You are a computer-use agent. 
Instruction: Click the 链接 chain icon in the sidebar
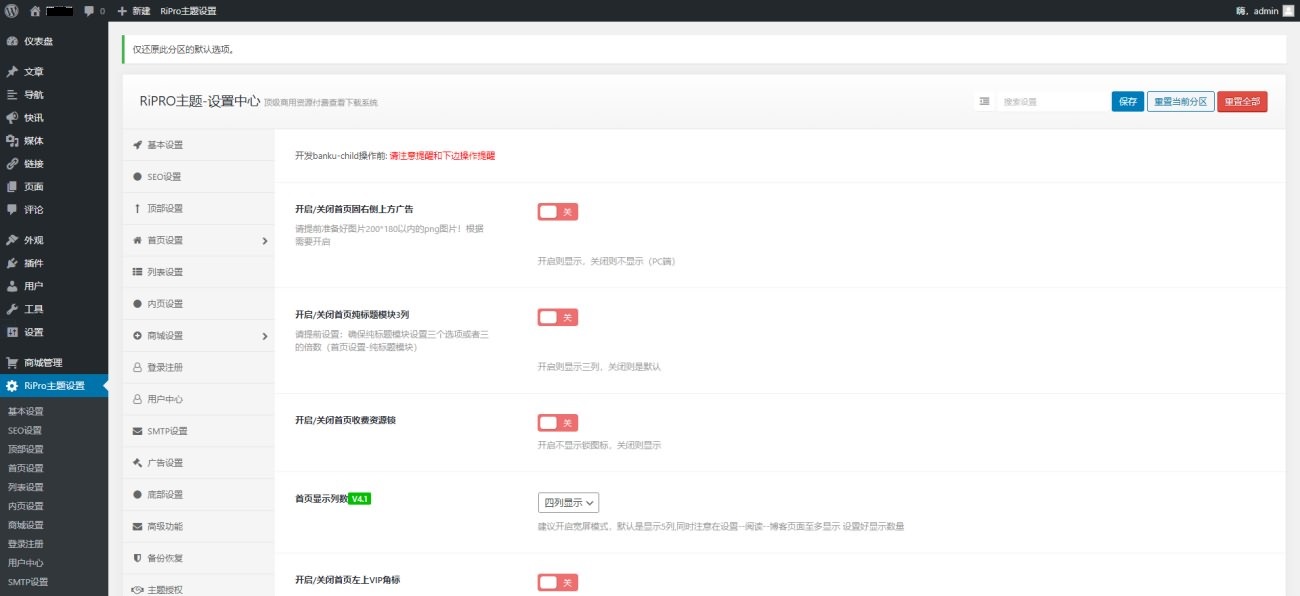pyautogui.click(x=12, y=164)
